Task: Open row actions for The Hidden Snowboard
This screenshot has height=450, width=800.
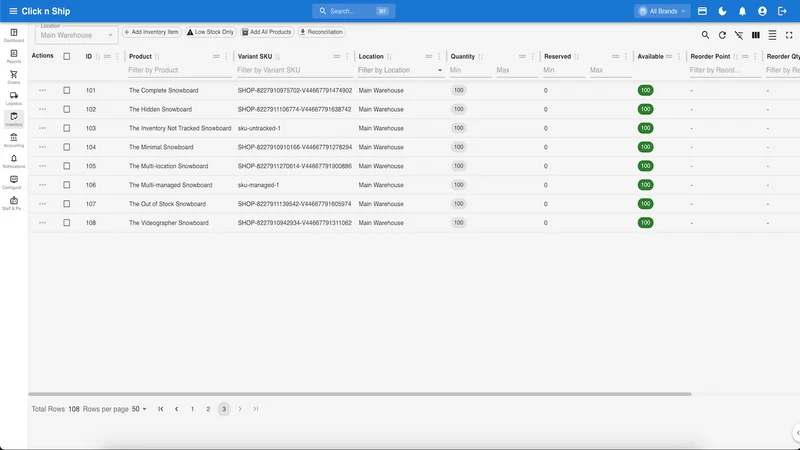Action: (42, 109)
